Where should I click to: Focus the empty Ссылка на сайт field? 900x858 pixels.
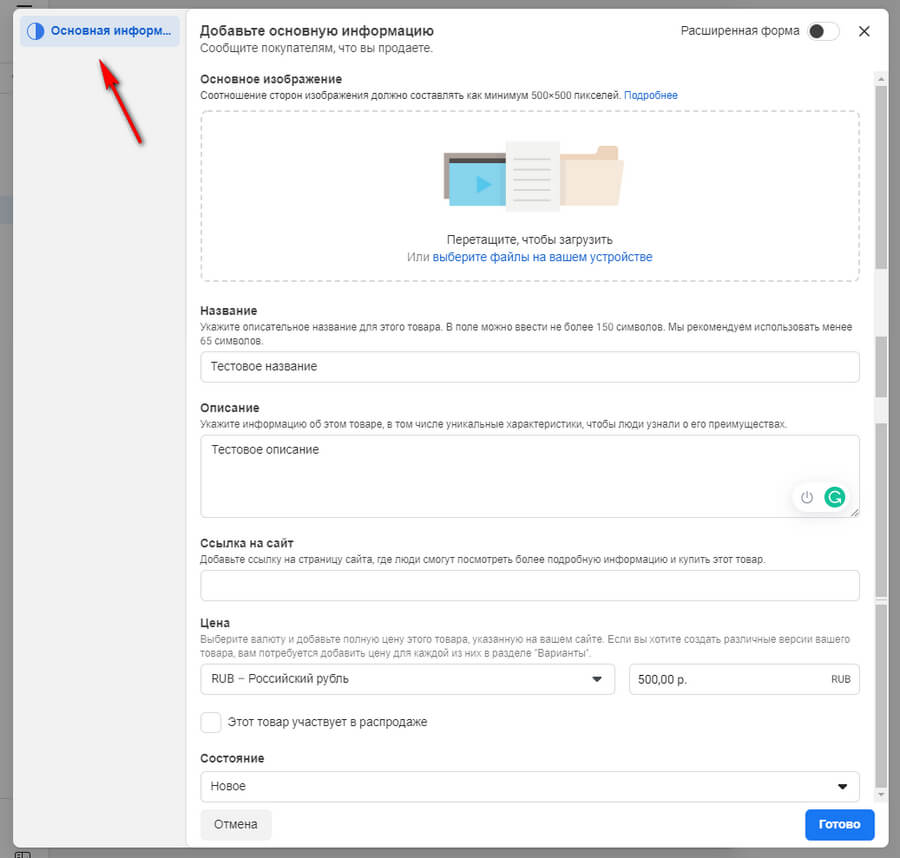[x=529, y=585]
